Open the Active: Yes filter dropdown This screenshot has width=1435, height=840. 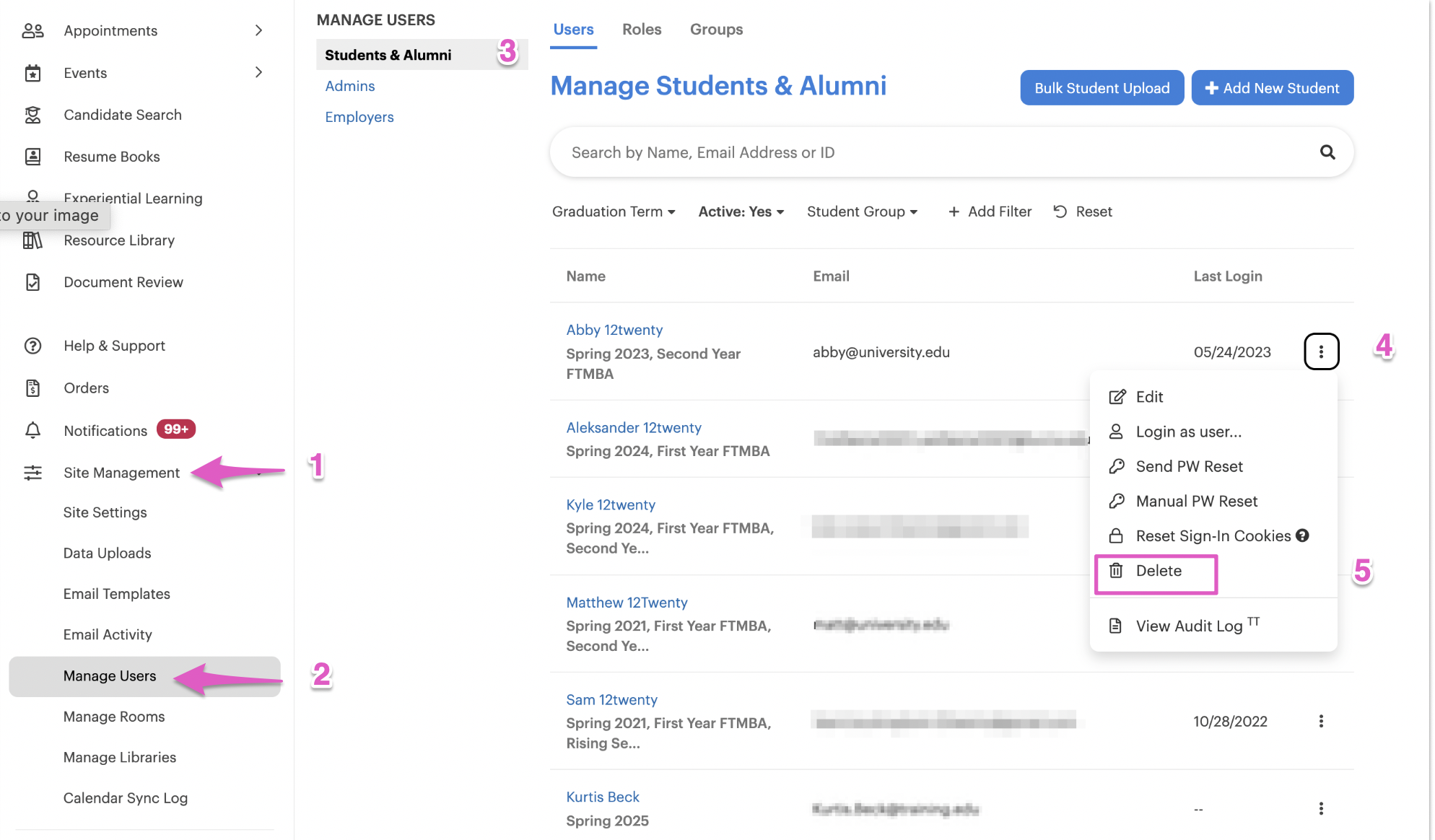pos(741,211)
